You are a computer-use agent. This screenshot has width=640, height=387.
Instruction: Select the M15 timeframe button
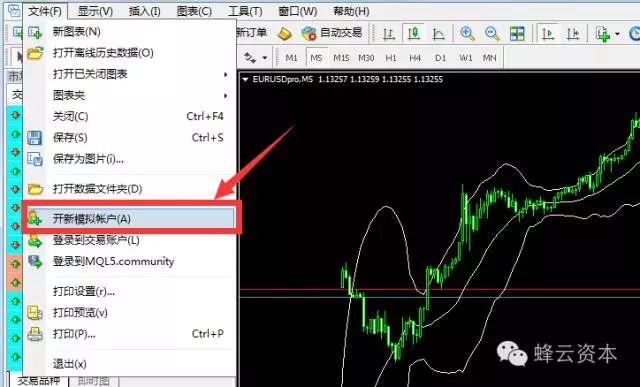(341, 58)
